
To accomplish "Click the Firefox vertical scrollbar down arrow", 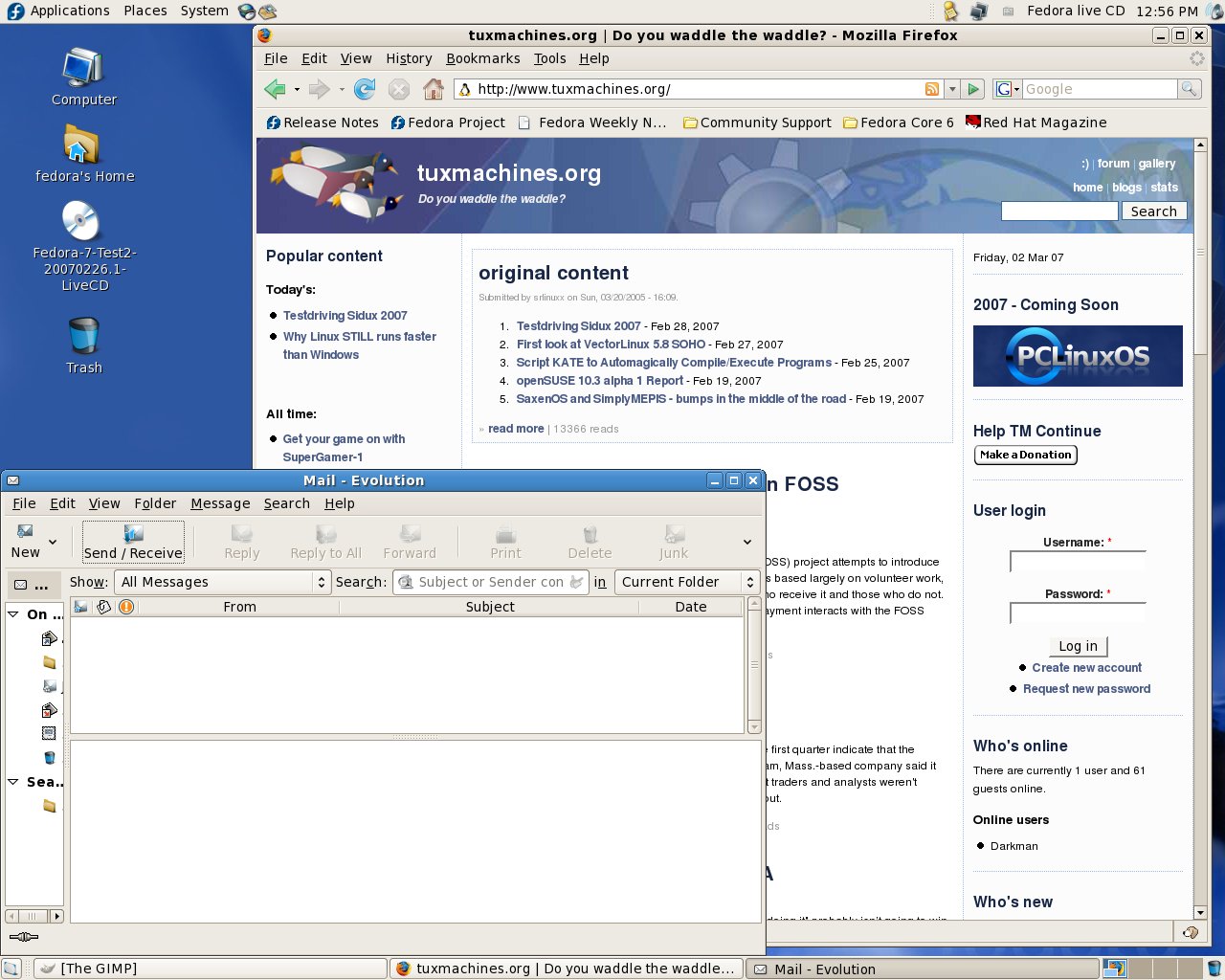I will tap(1200, 913).
